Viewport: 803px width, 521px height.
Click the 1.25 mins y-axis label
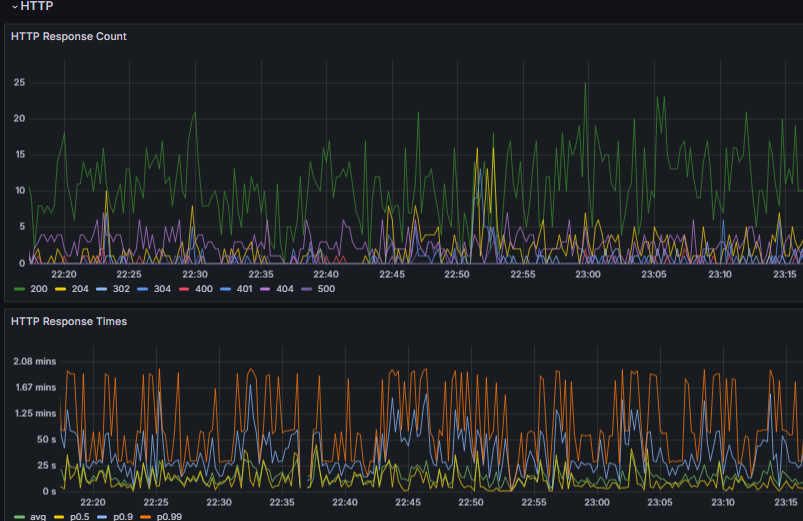coord(35,413)
